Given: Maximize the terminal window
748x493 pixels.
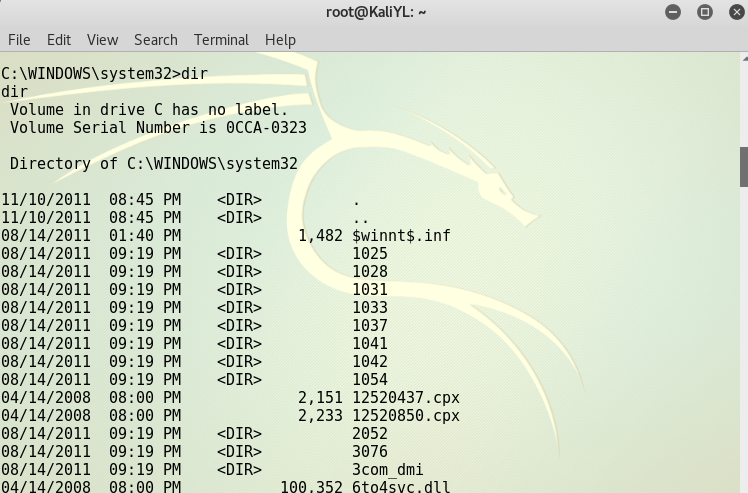Looking at the screenshot, I should click(705, 12).
